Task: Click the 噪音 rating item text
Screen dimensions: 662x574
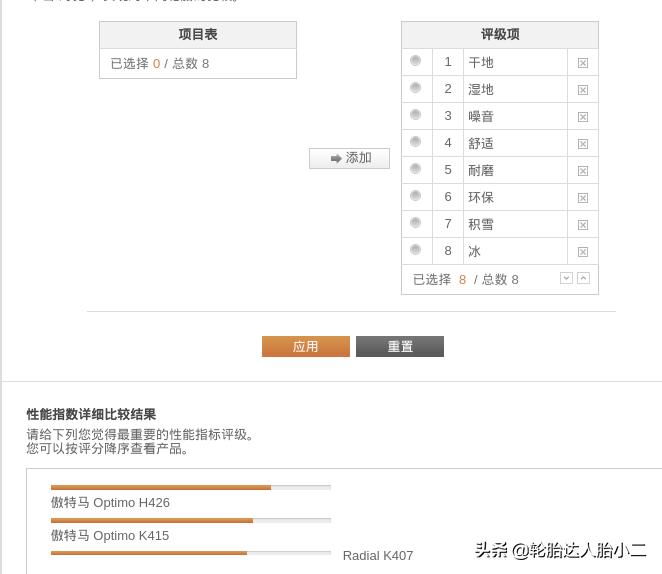Action: pos(480,117)
